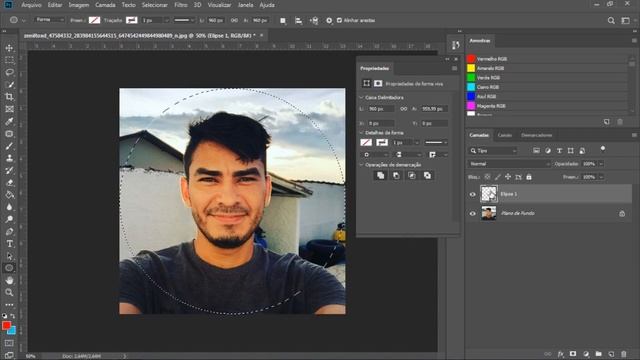
Task: Collapse the Detalhes da forma section
Action: (361, 133)
